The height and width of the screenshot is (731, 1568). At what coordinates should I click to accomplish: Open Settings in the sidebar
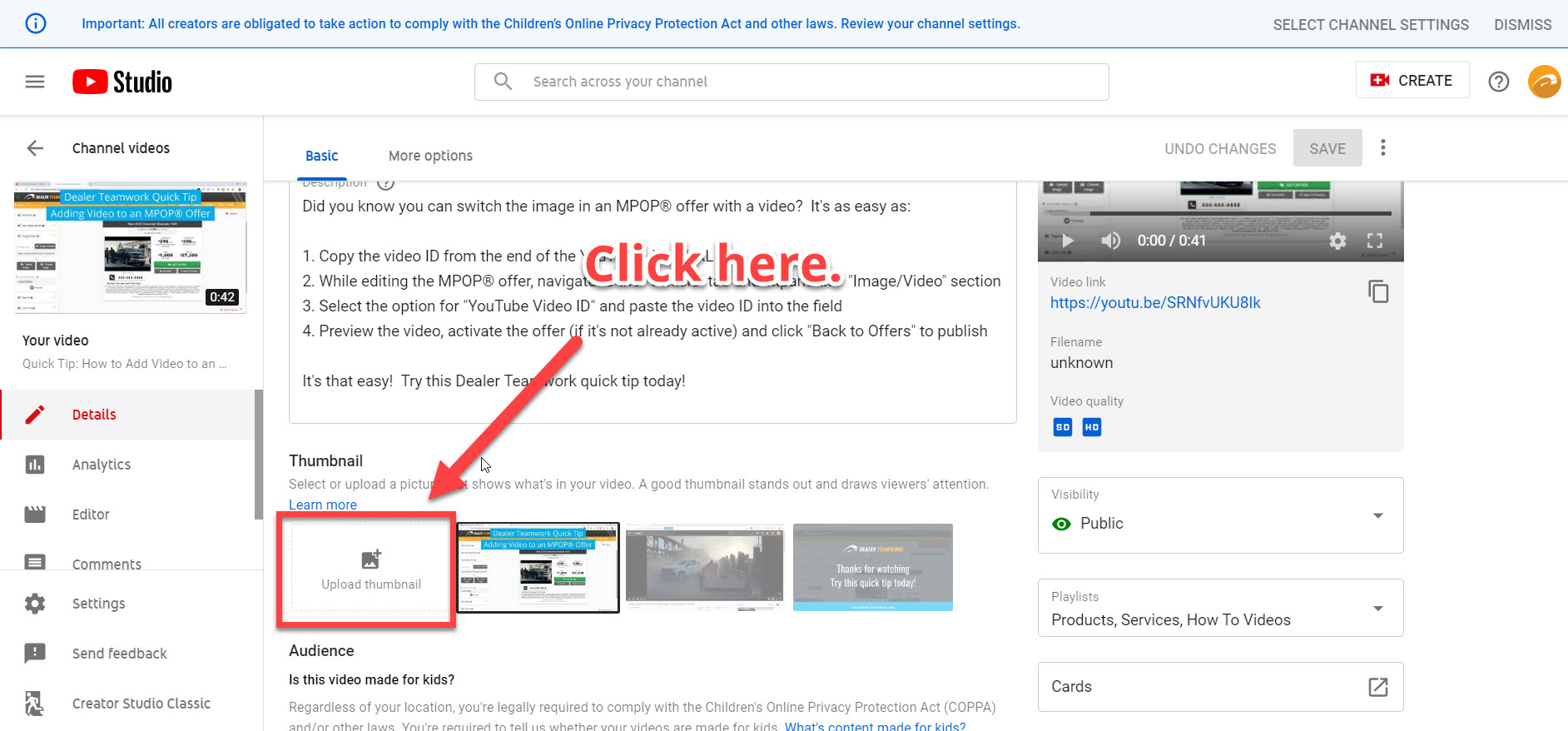coord(131,604)
